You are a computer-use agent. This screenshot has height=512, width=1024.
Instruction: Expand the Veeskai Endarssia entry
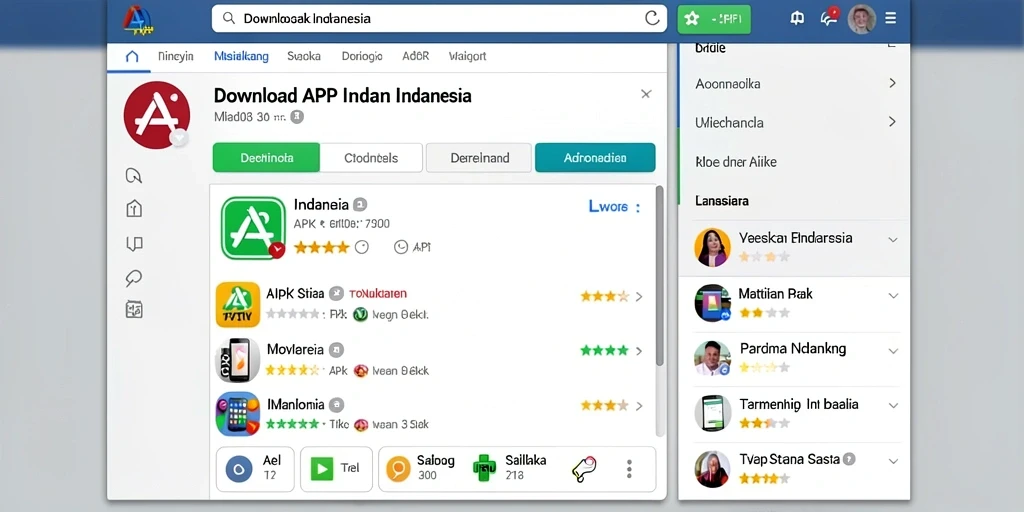pyautogui.click(x=893, y=240)
